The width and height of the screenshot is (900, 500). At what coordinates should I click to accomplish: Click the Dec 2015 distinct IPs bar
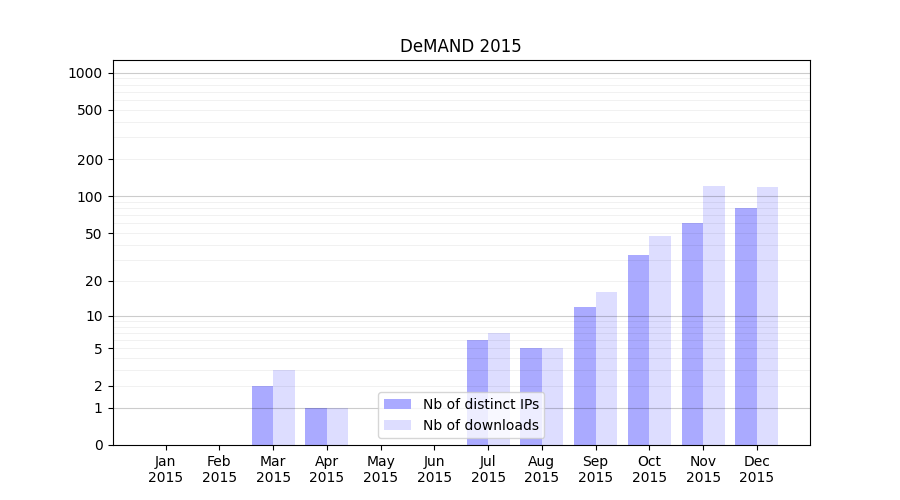746,326
